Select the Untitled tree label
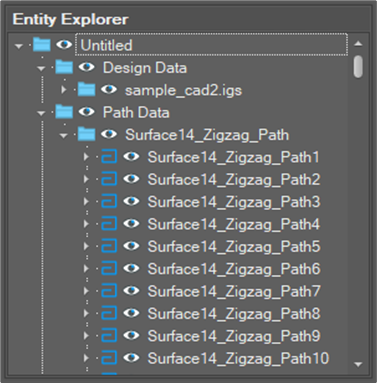Screen dimensions: 377x383 point(106,45)
